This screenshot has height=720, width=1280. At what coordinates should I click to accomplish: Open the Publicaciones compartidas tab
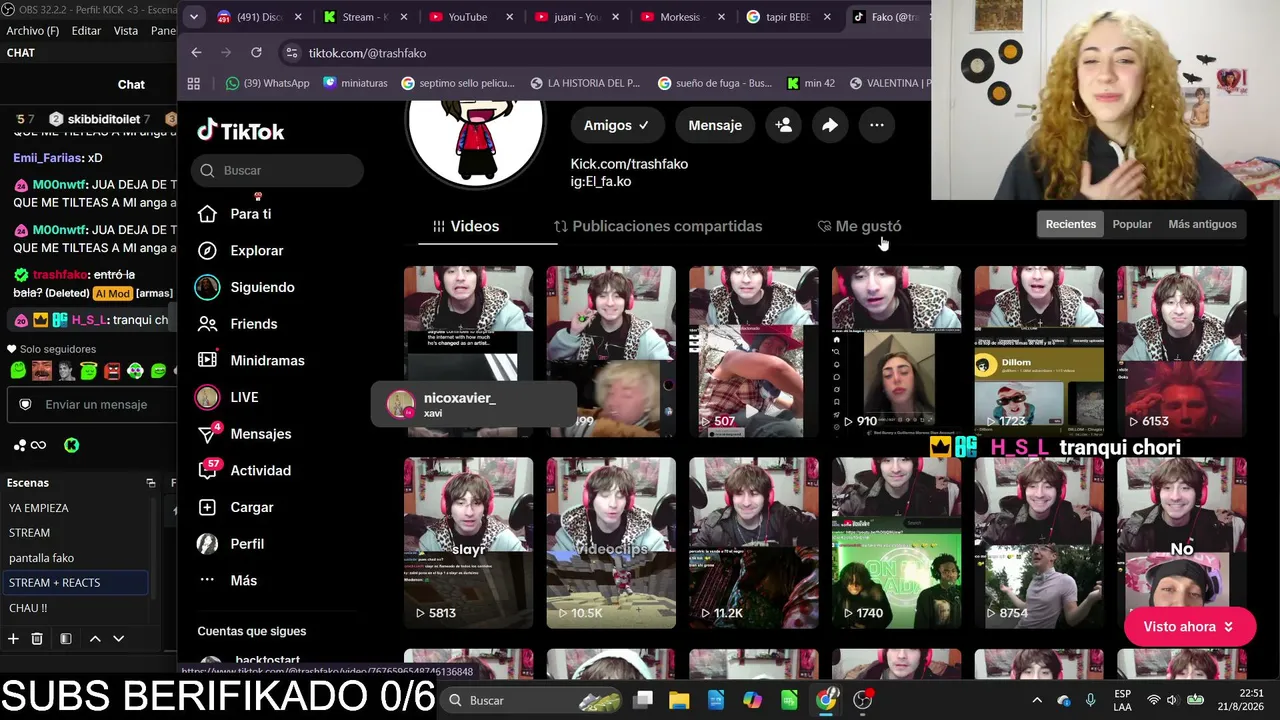tap(658, 226)
